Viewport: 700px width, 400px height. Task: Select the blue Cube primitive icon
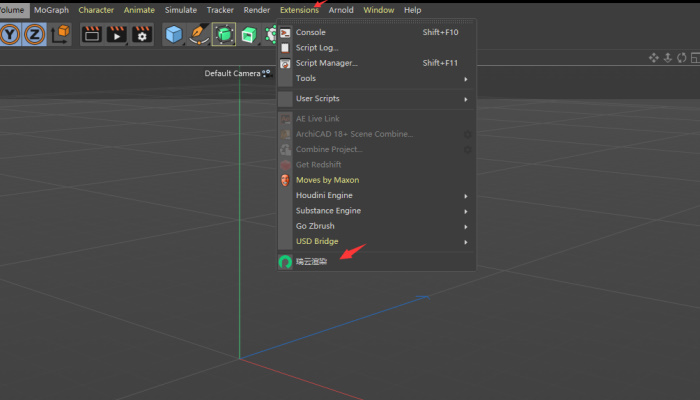174,35
